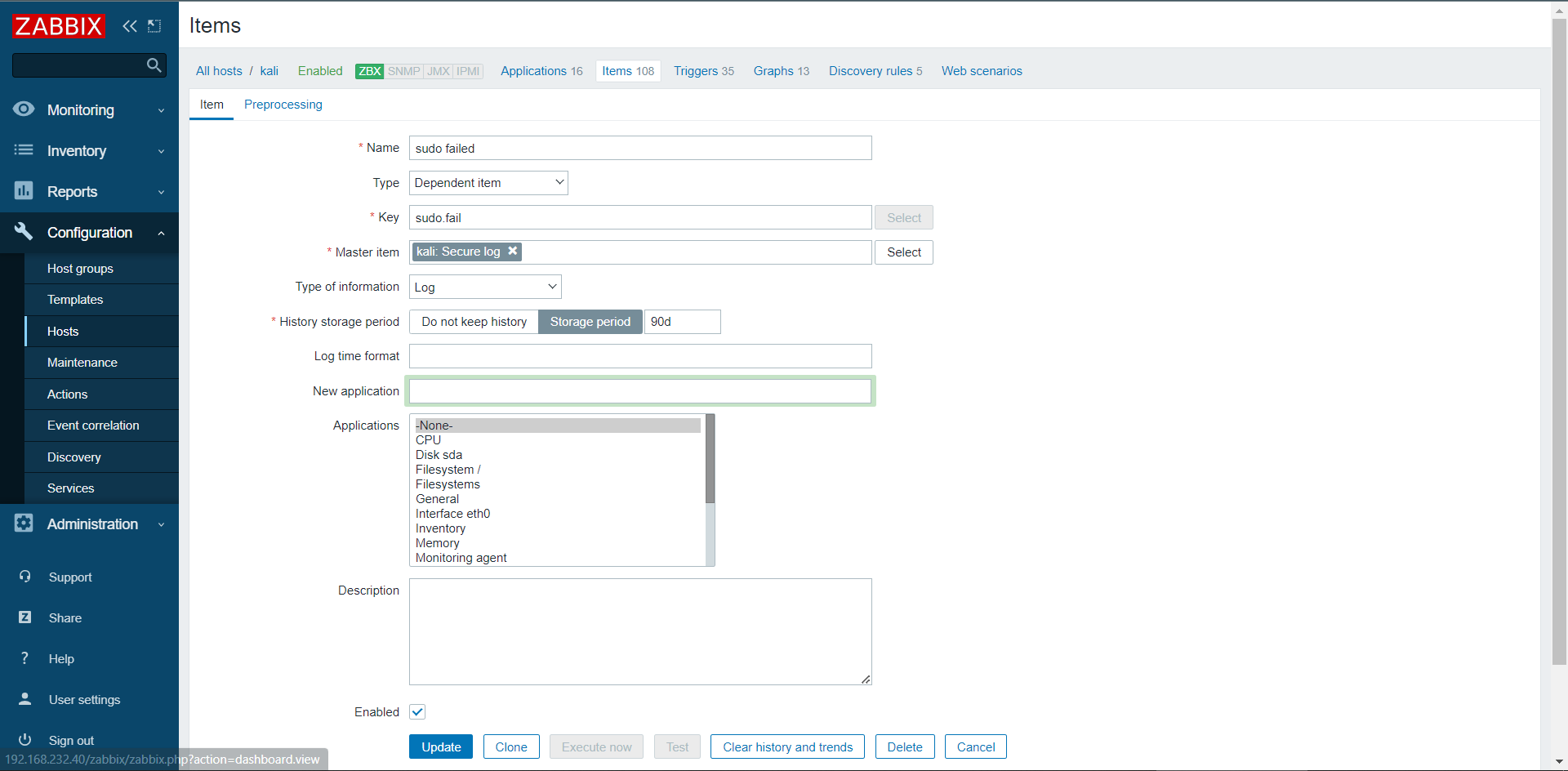
Task: Click the Log time format field
Action: click(640, 356)
